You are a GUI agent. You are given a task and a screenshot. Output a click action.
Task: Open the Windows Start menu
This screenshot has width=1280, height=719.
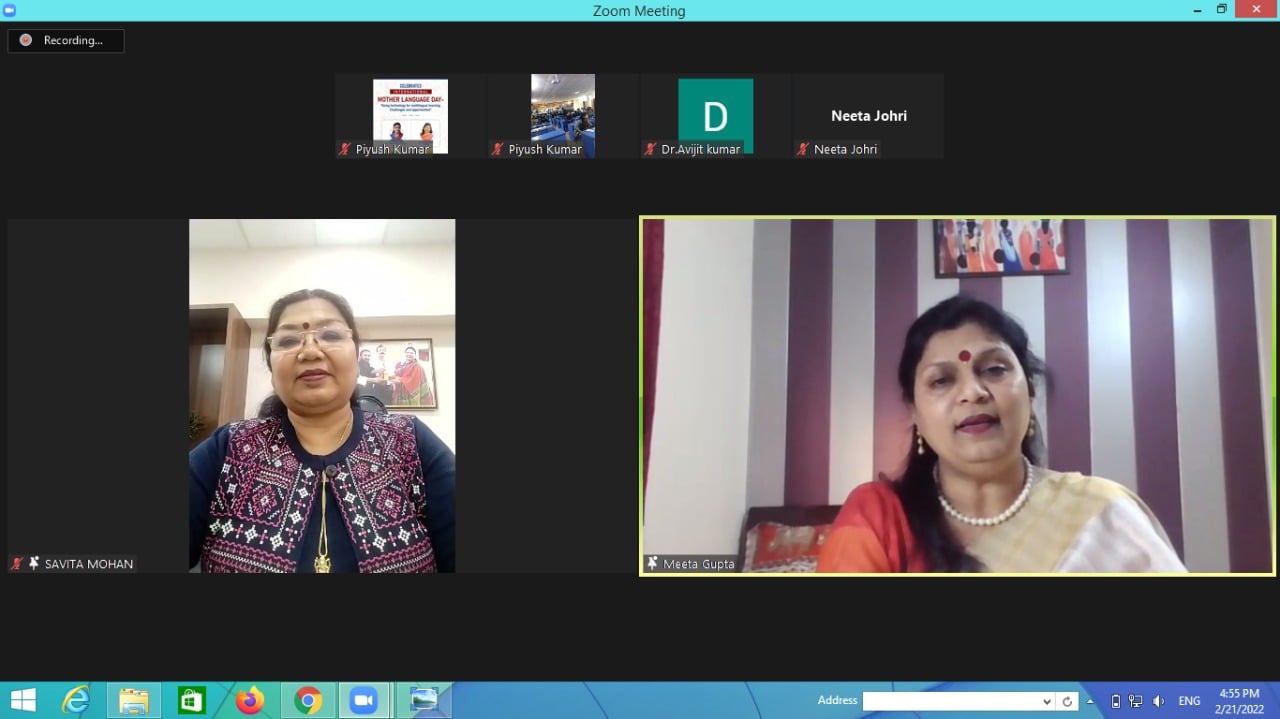[x=22, y=700]
